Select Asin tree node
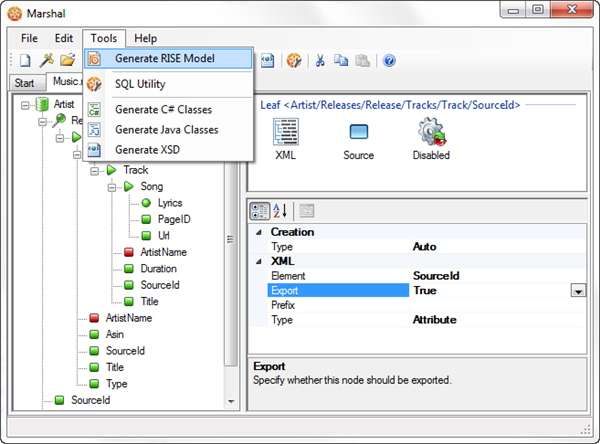 point(115,334)
